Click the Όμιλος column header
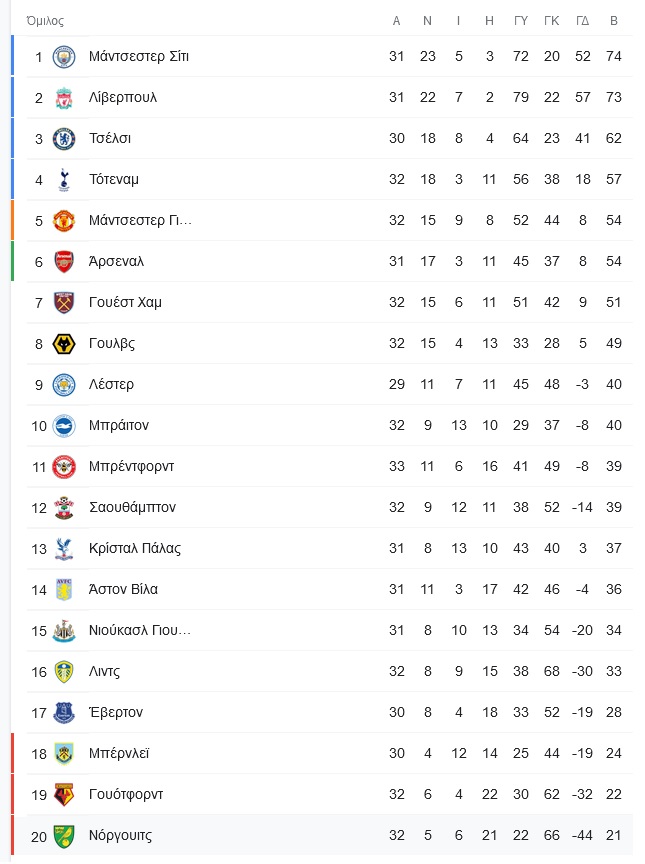Viewport: 645px width, 864px height. (x=45, y=21)
